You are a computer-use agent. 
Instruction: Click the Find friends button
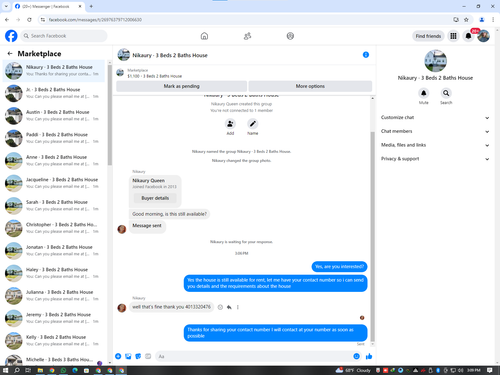pyautogui.click(x=428, y=36)
